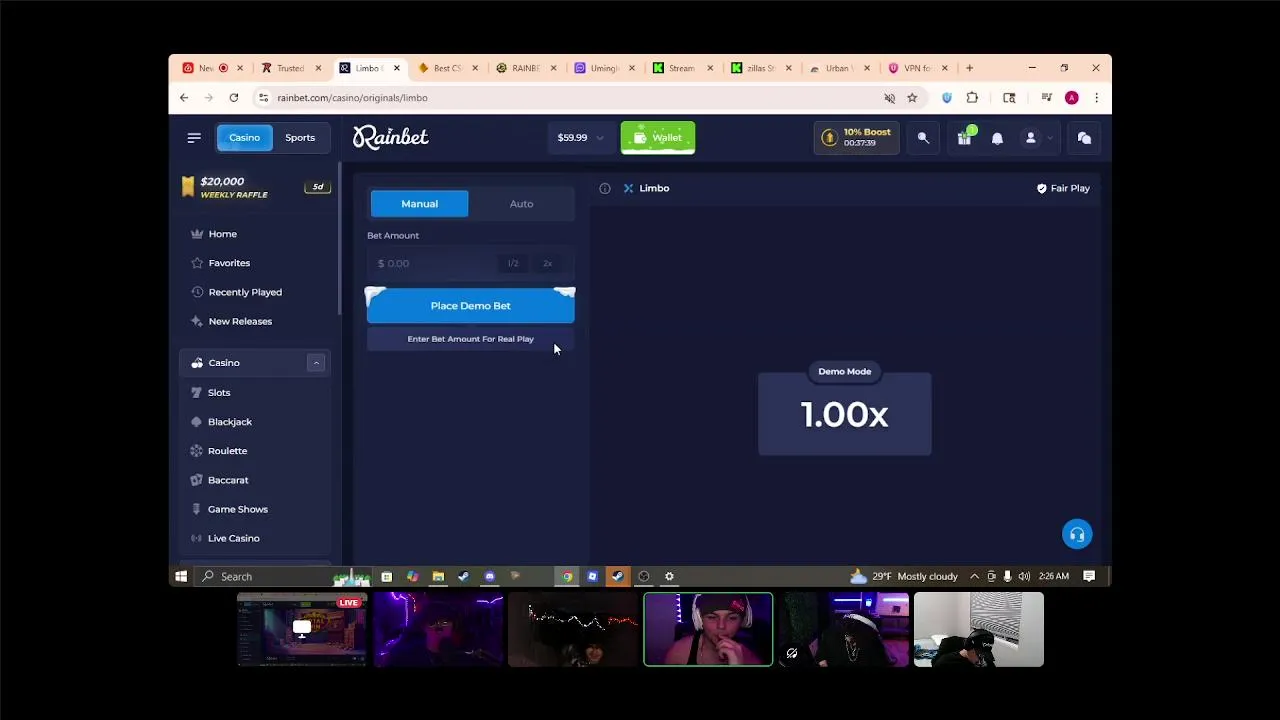Click the address bar URL

352,98
